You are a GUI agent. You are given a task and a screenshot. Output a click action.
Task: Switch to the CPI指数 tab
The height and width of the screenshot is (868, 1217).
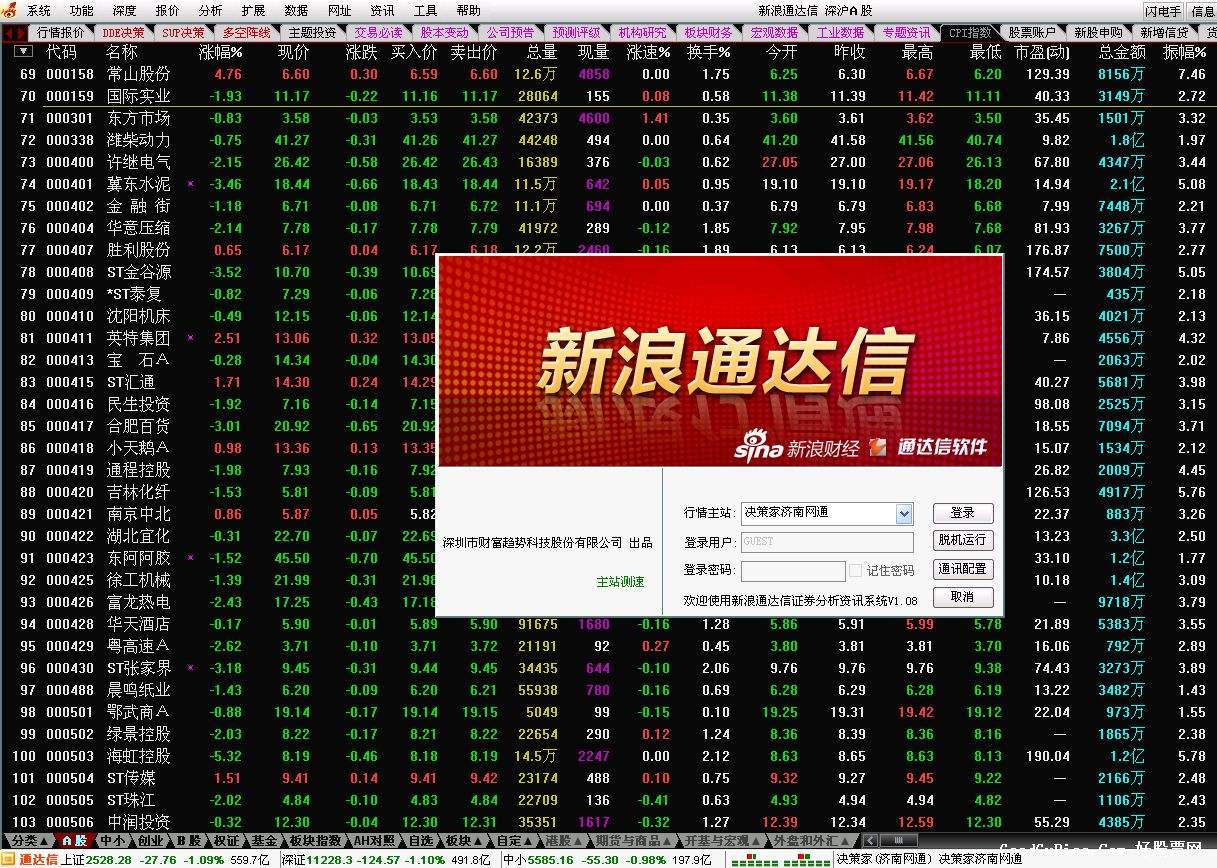(x=970, y=32)
